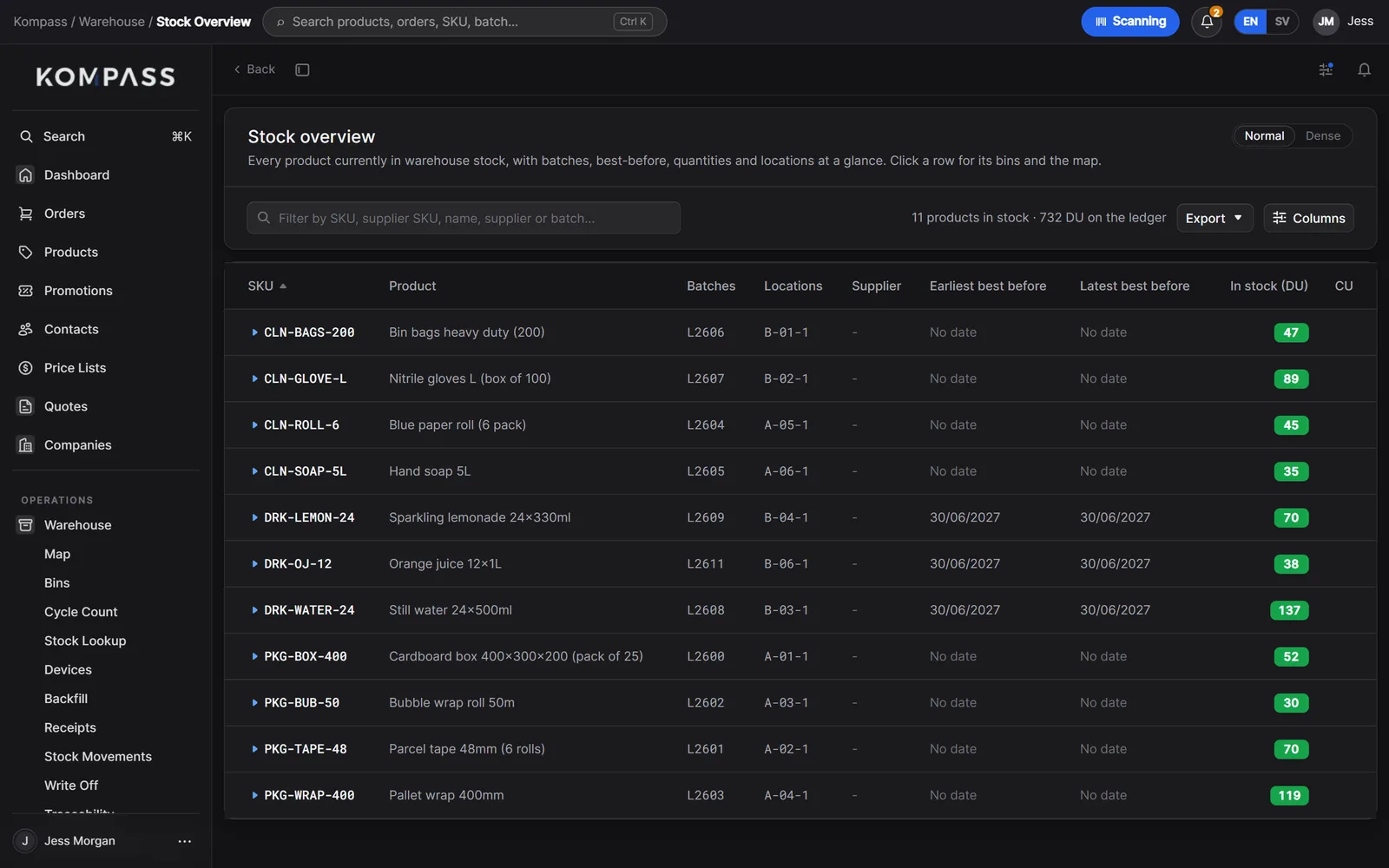This screenshot has width=1389, height=868.
Task: Click the Warehouse breadcrumb link
Action: [x=111, y=22]
